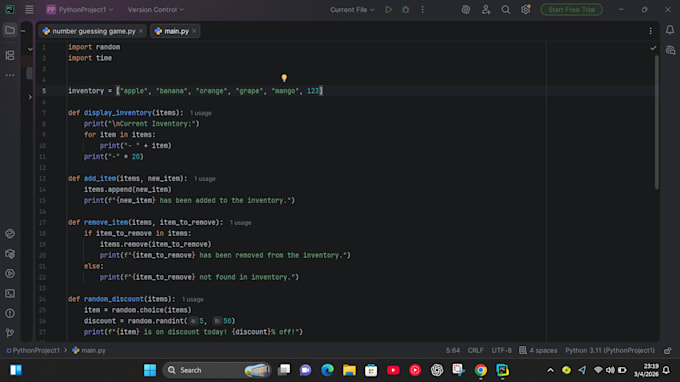Click the random.choice(items) call on line 25
The height and width of the screenshot is (382, 680).
tap(151, 310)
